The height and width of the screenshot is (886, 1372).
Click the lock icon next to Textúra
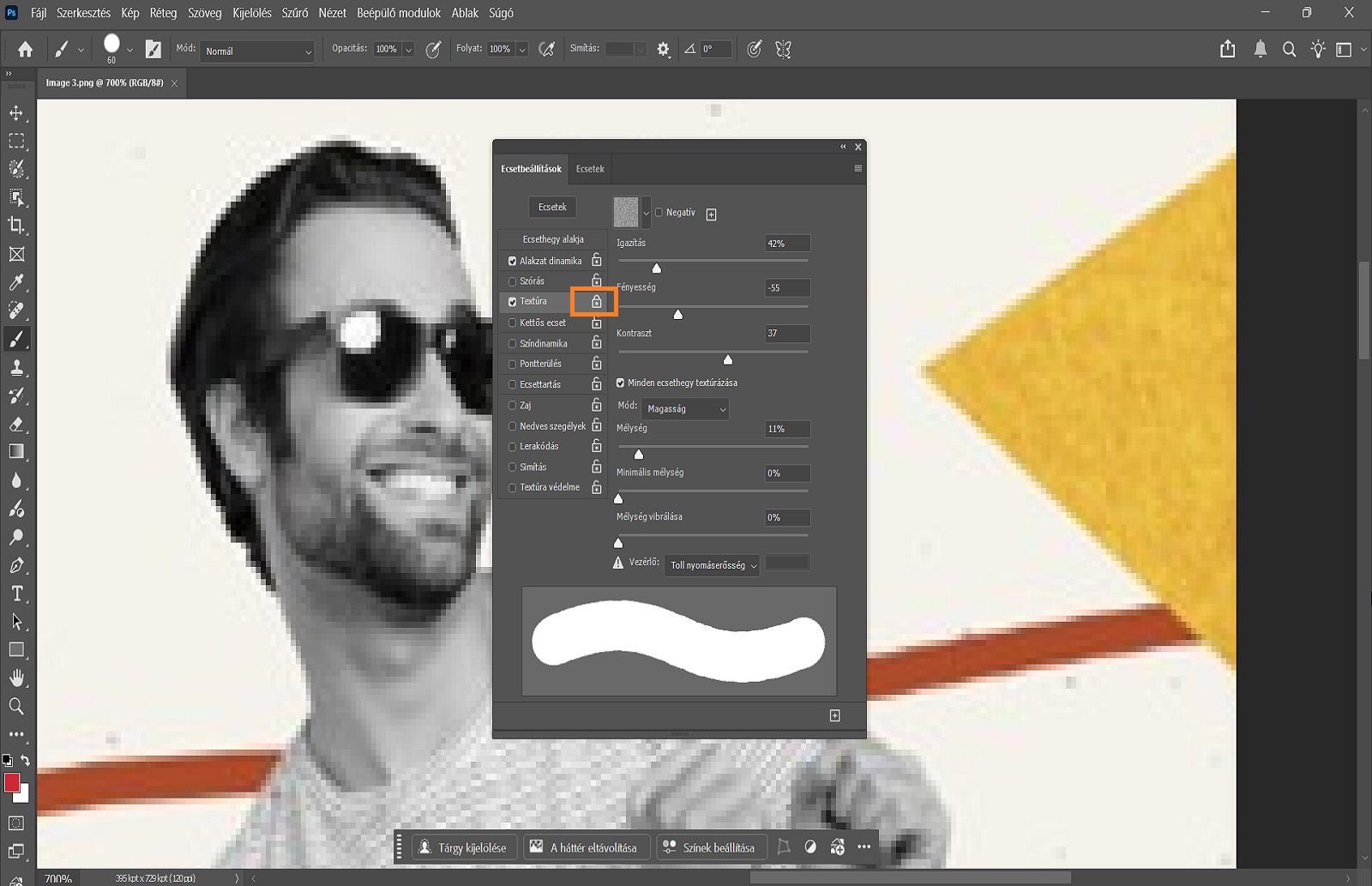(596, 302)
